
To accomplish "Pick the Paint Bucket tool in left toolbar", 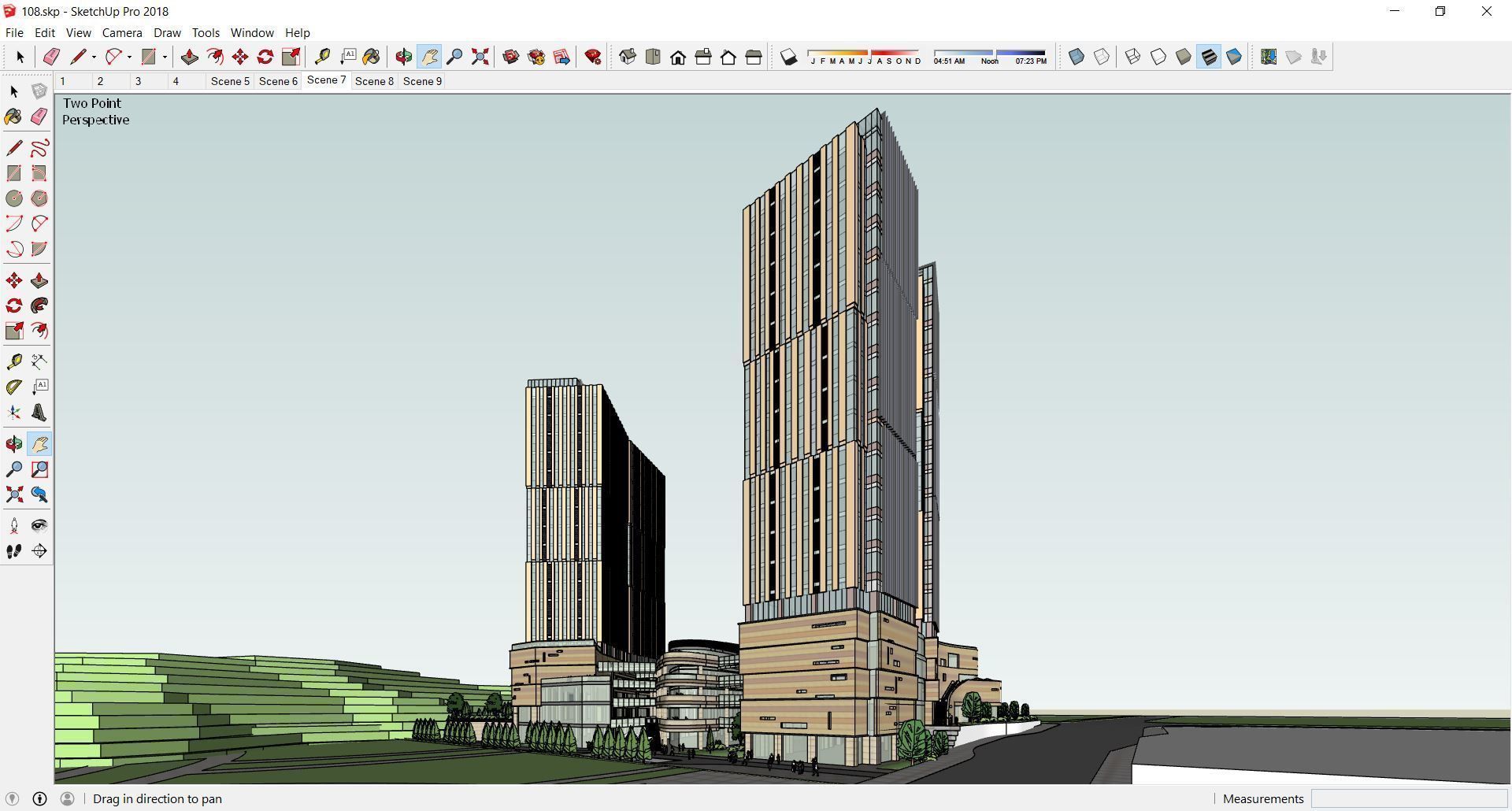I will [14, 117].
